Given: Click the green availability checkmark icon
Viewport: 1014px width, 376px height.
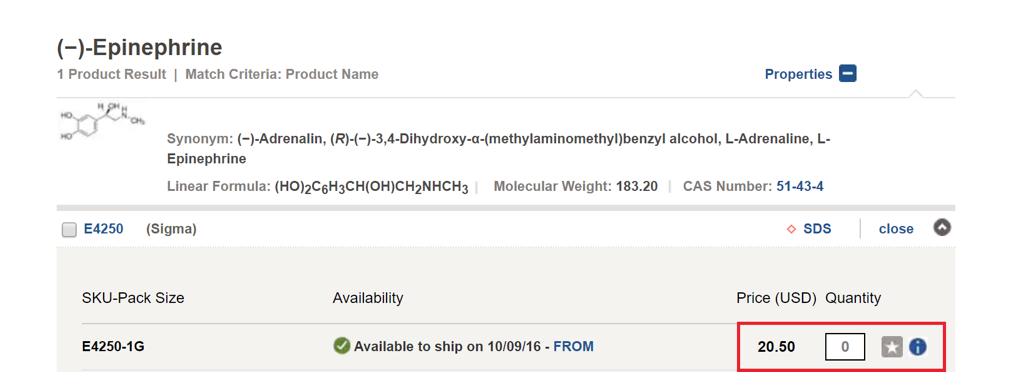Looking at the screenshot, I should (341, 346).
